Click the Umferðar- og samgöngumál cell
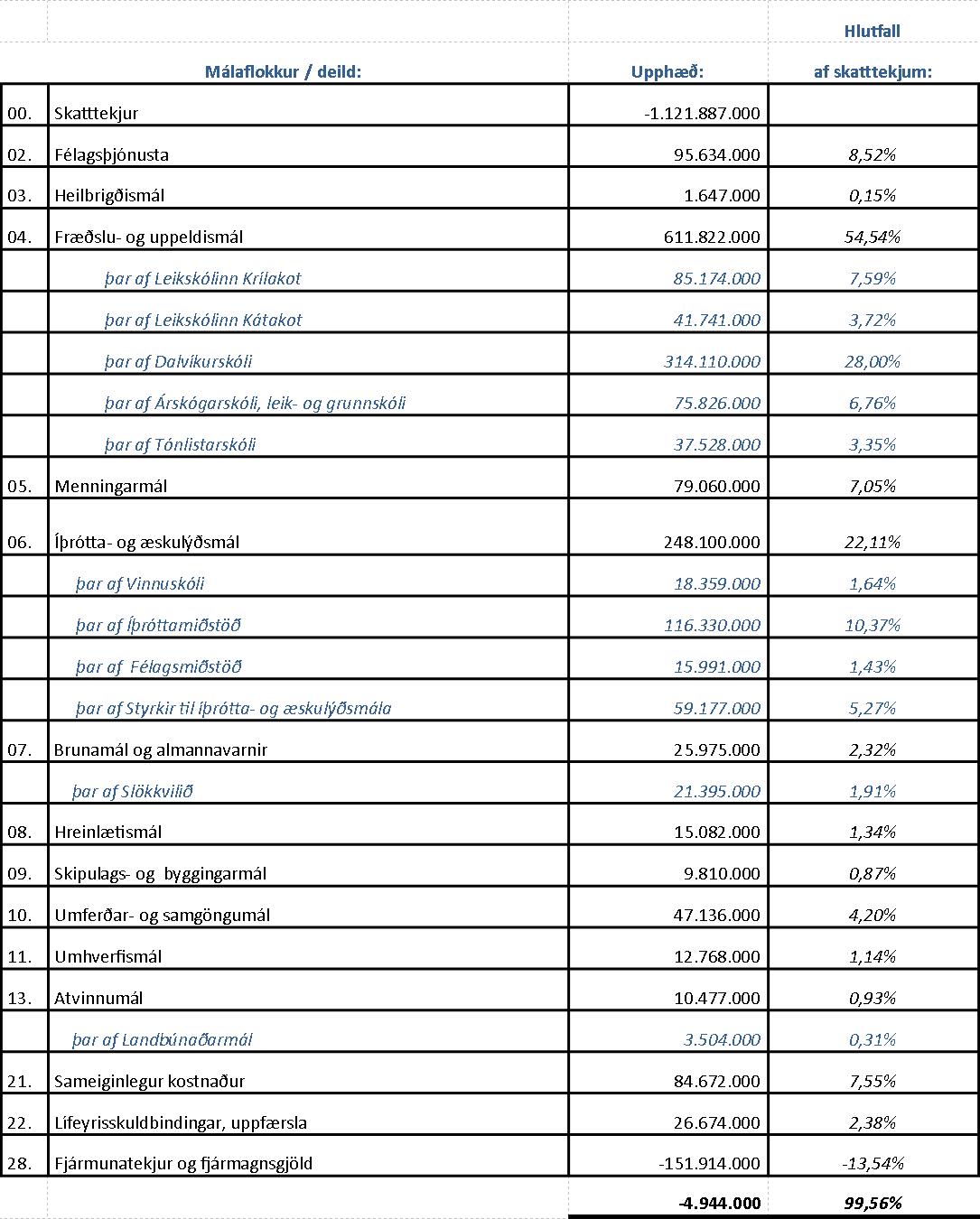Viewport: 980px width, 1219px height. coord(163,916)
